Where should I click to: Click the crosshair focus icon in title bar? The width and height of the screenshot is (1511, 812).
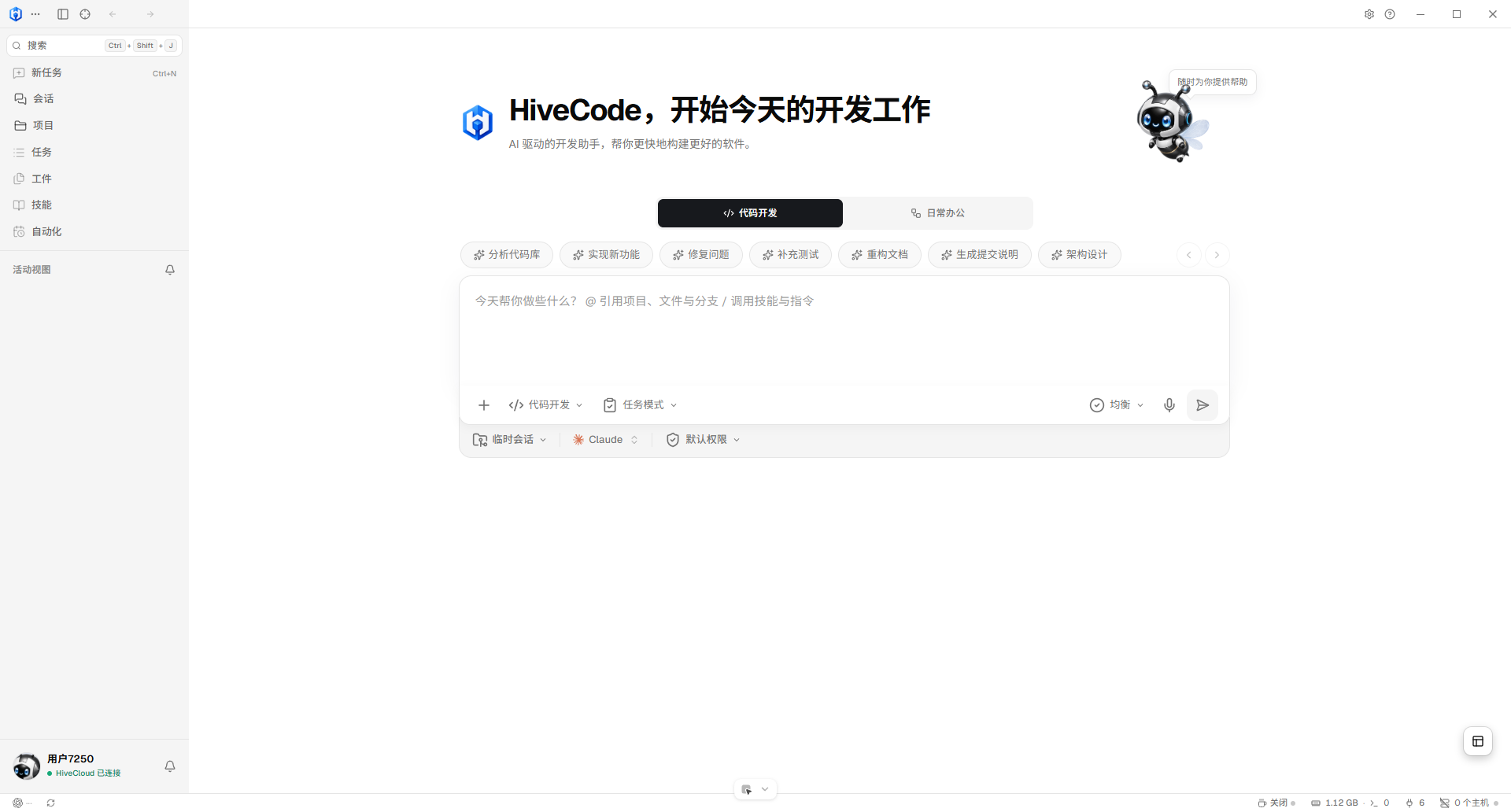[x=85, y=14]
